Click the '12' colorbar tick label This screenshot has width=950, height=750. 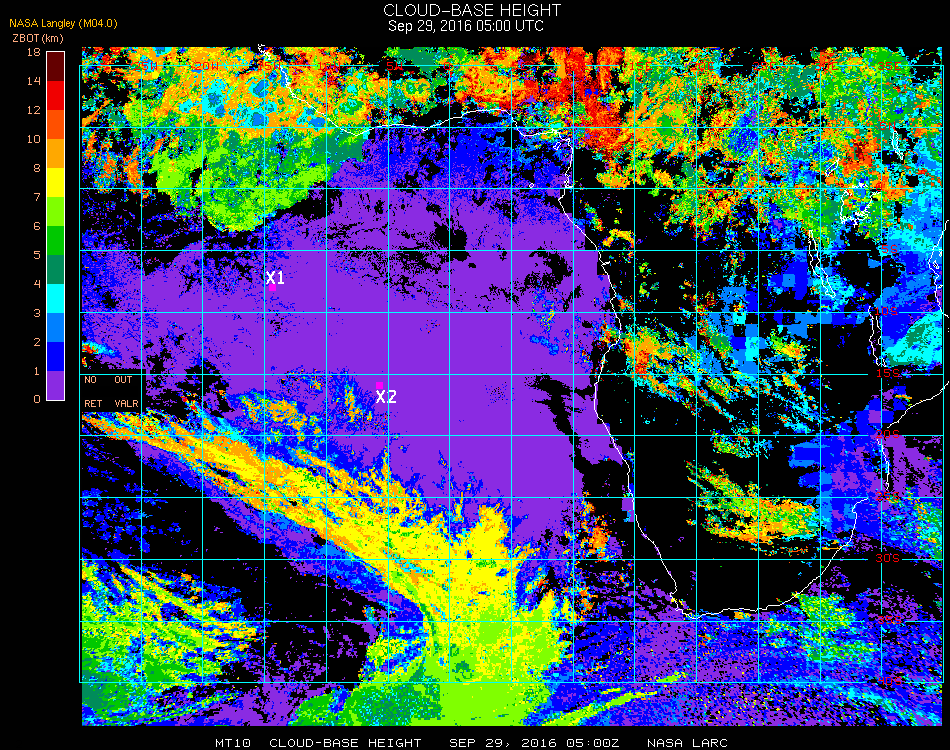[x=34, y=110]
